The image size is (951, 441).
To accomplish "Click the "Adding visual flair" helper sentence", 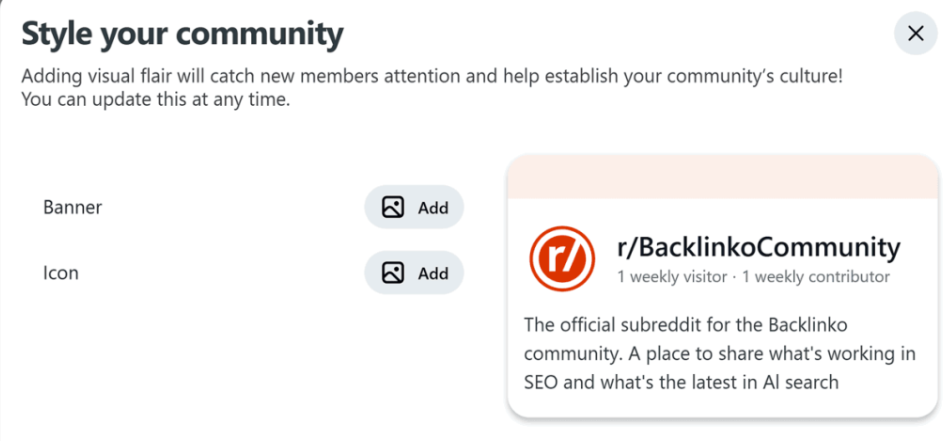I will 432,76.
